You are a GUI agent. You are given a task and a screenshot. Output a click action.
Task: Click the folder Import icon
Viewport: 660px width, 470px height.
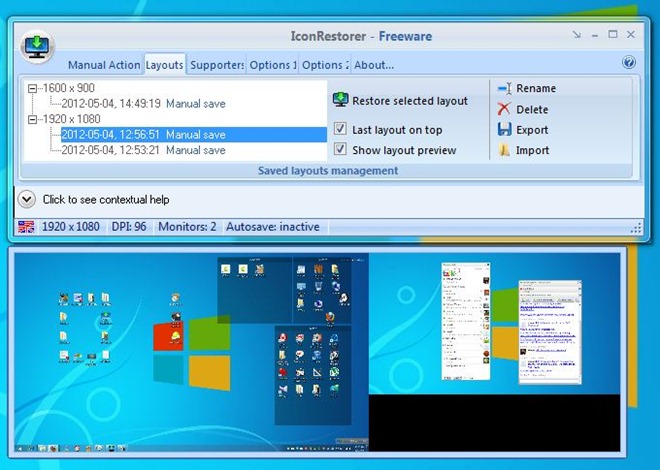coord(504,150)
